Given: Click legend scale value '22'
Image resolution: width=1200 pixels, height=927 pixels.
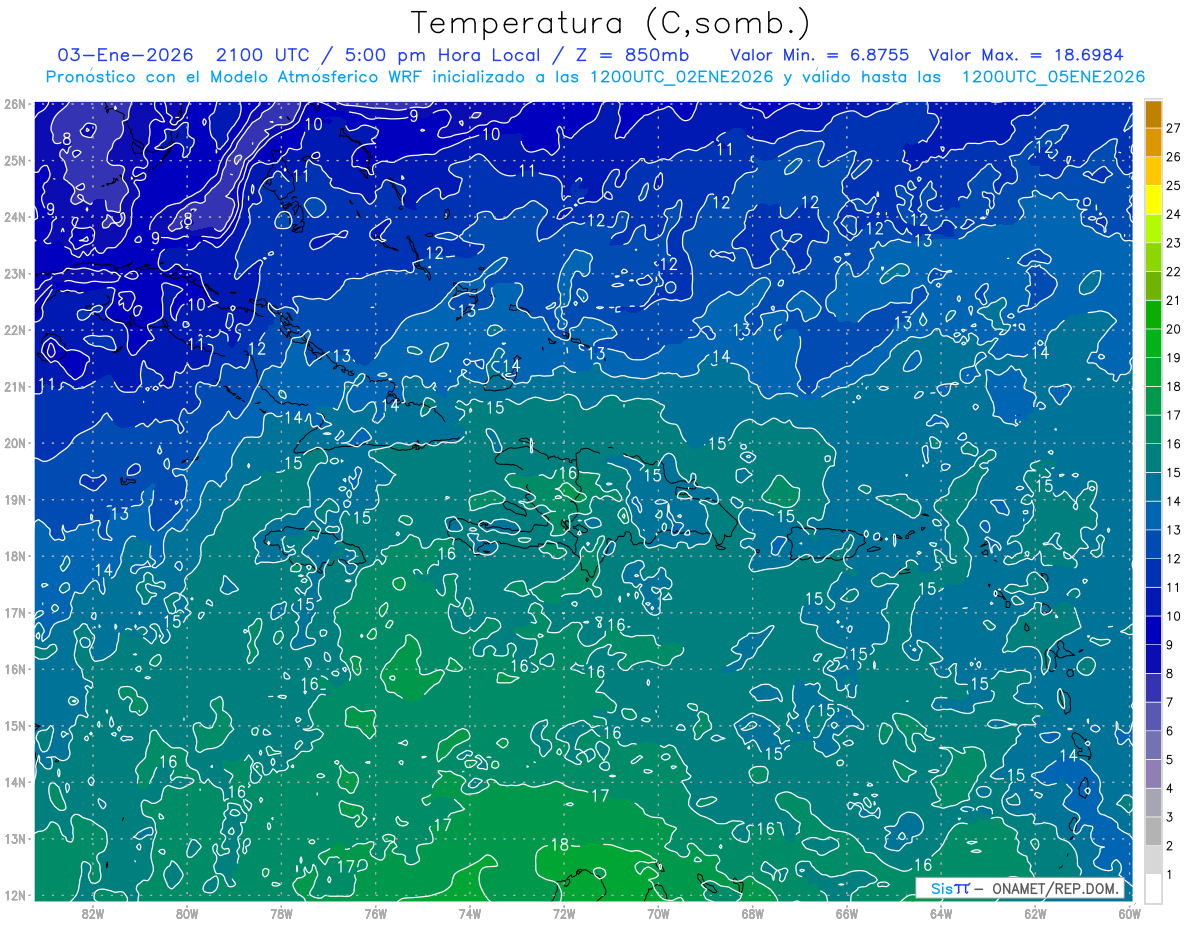Looking at the screenshot, I should pyautogui.click(x=1173, y=272).
